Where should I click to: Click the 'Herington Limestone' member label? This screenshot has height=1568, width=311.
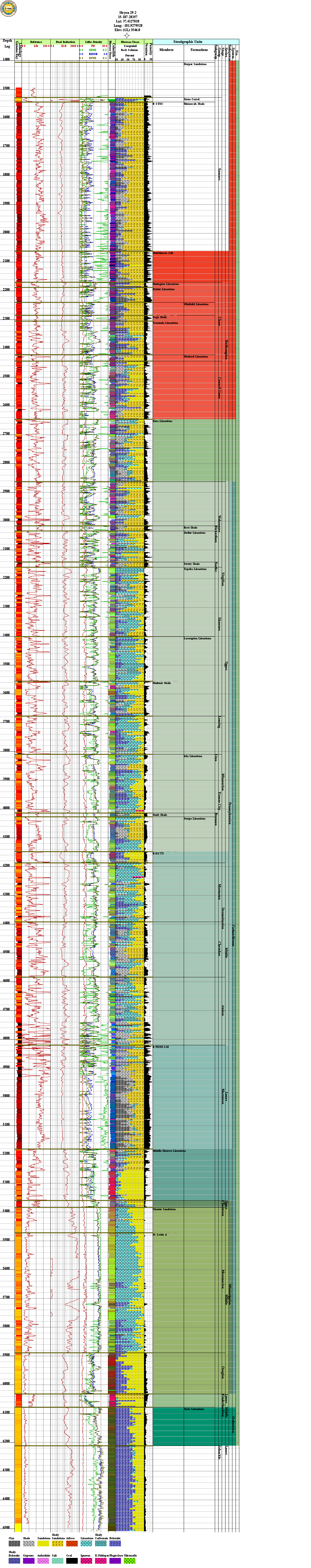166,284
